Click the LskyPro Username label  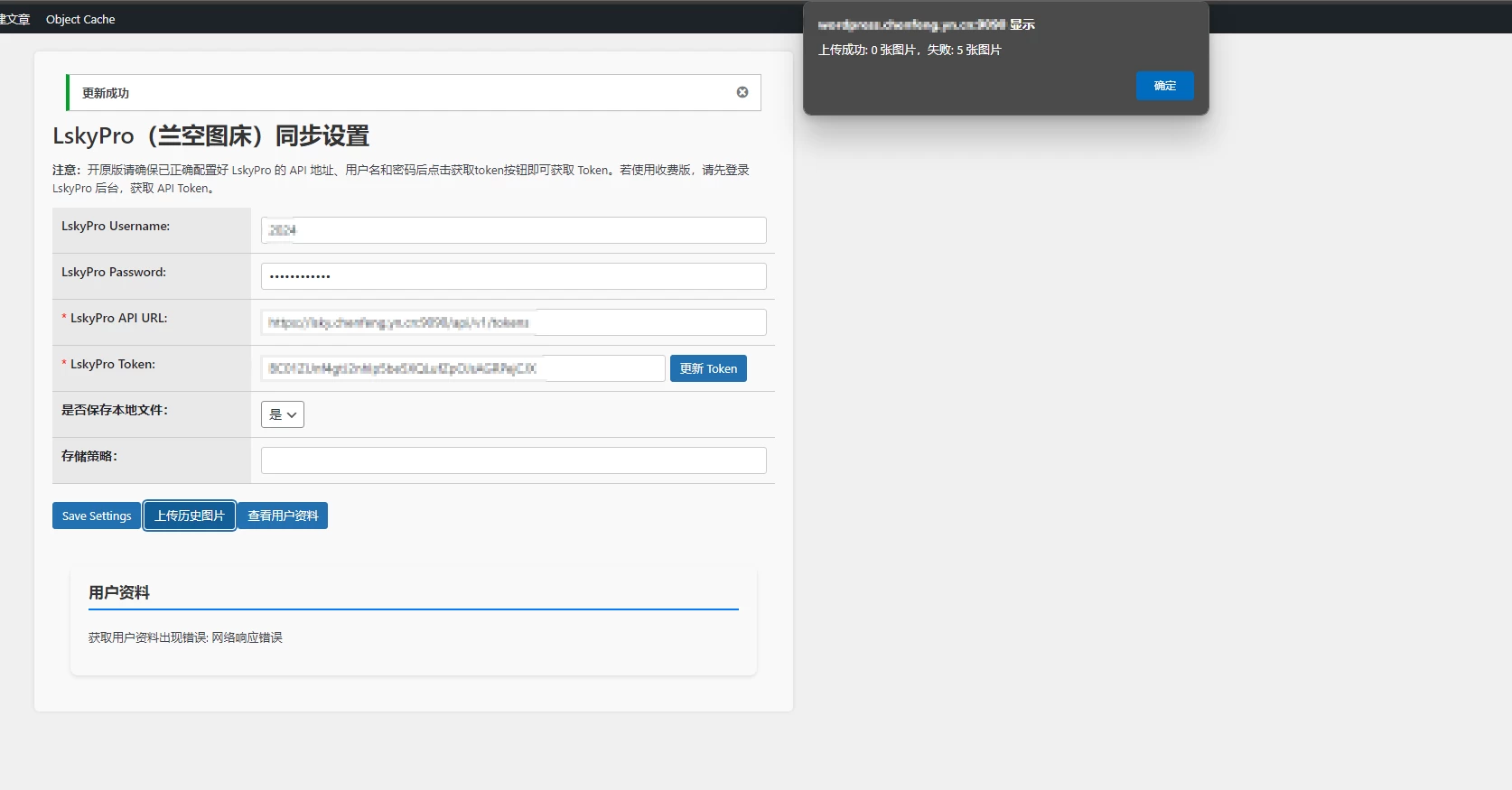[x=116, y=226]
